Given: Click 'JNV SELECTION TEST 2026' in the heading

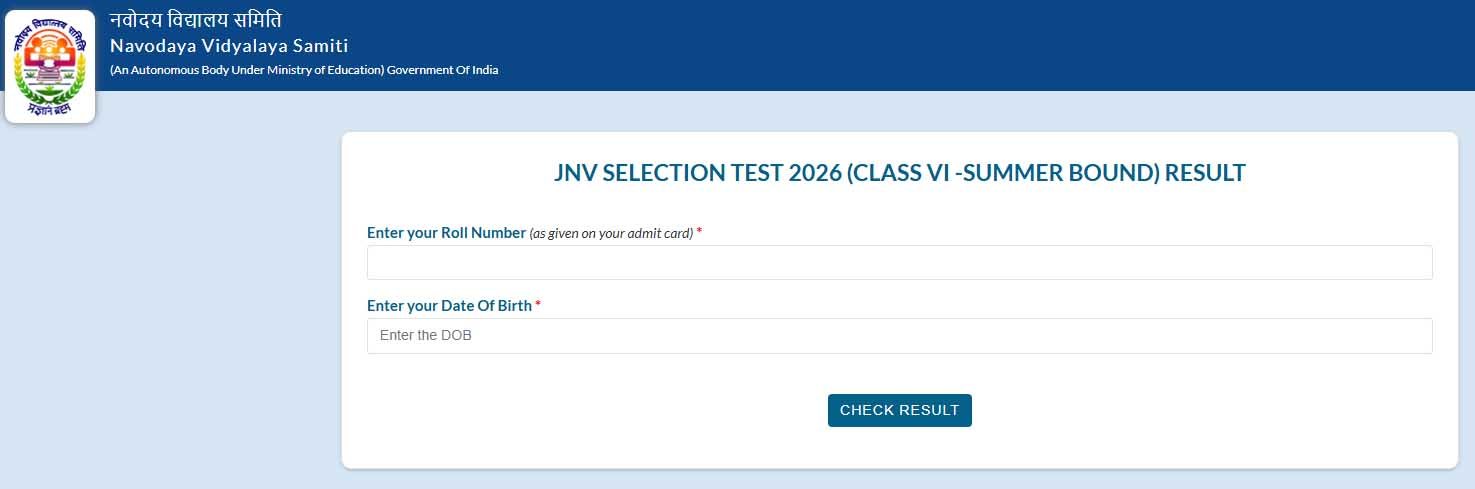Looking at the screenshot, I should pyautogui.click(x=697, y=173).
